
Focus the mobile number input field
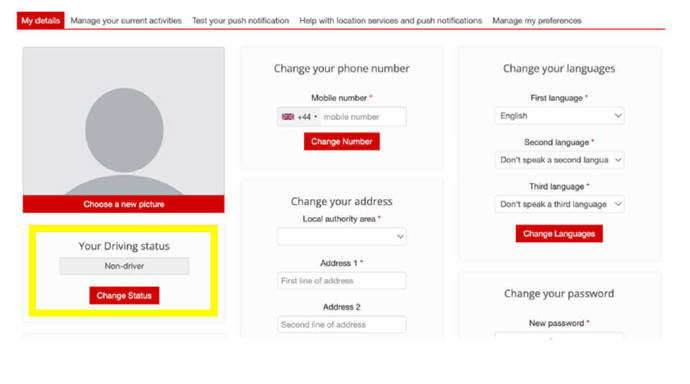pos(363,117)
